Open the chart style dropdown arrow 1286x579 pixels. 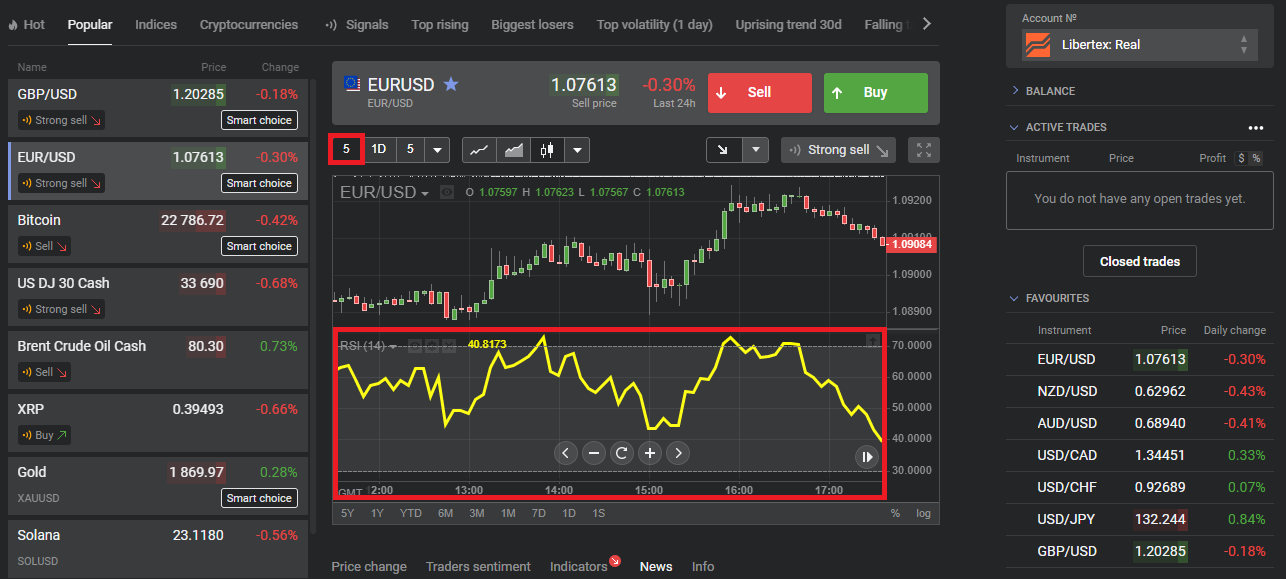coord(577,149)
